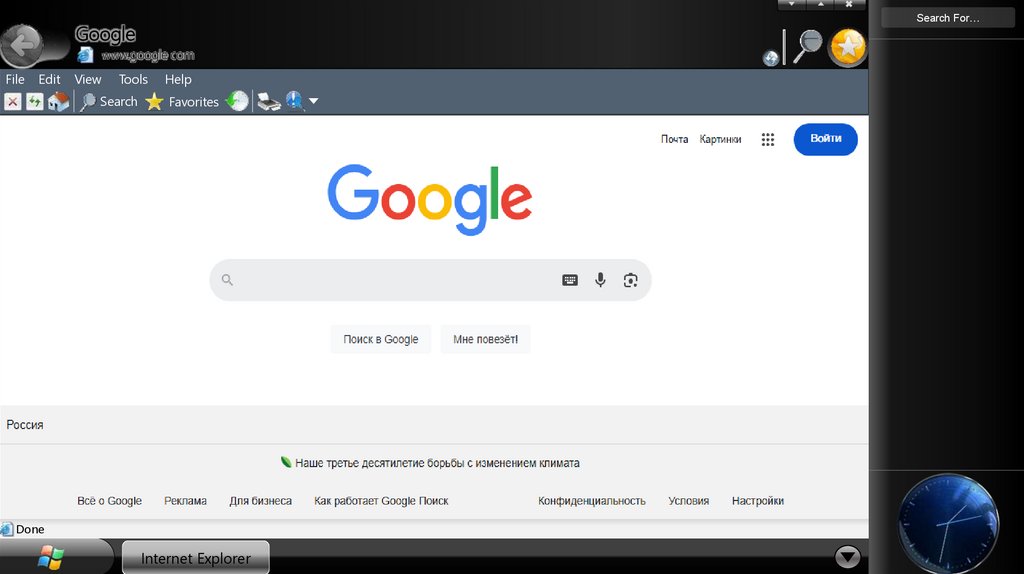
Task: Click the Done status bar text
Action: point(30,530)
